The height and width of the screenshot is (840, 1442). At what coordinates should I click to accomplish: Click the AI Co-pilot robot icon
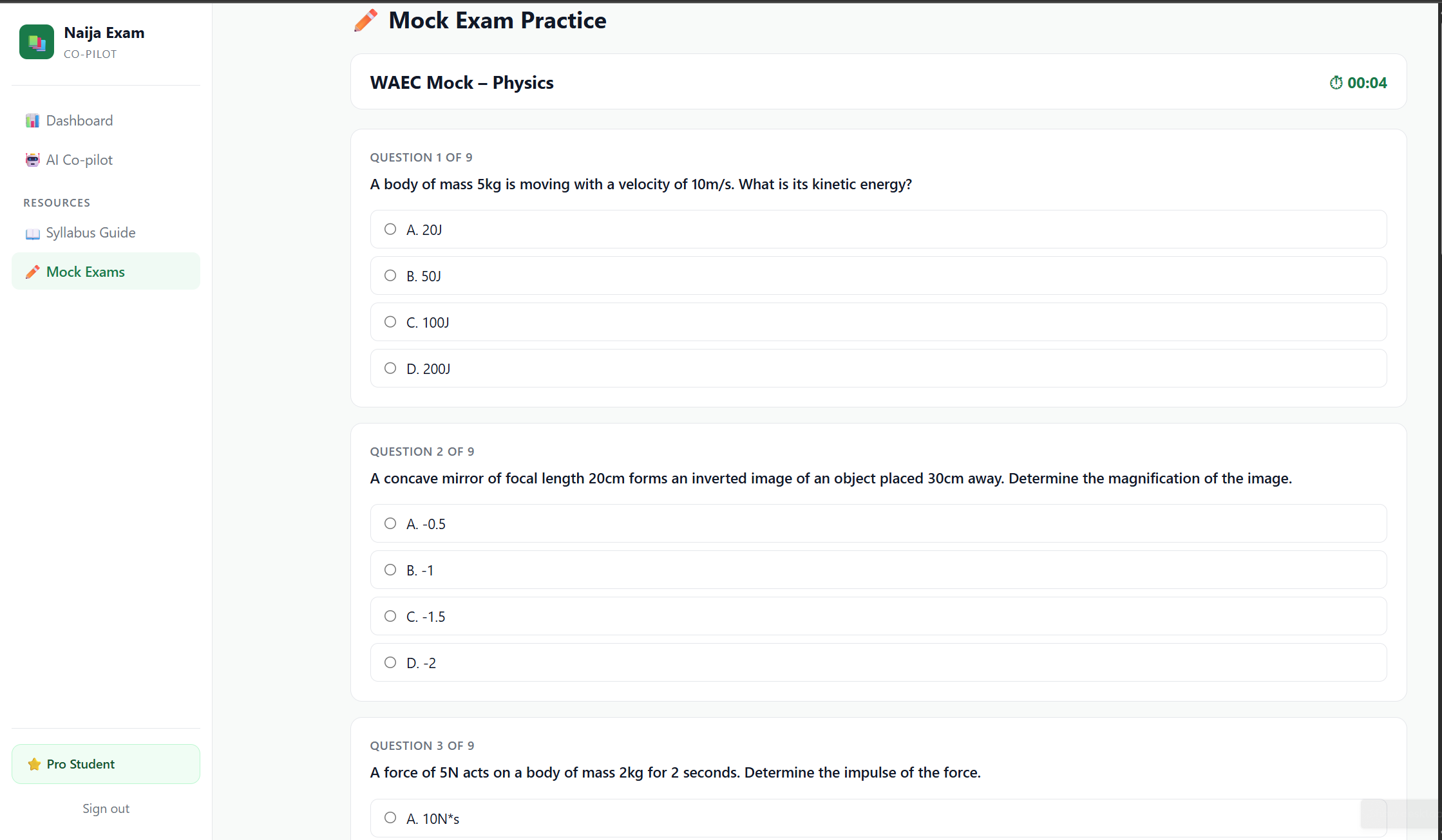[x=32, y=160]
